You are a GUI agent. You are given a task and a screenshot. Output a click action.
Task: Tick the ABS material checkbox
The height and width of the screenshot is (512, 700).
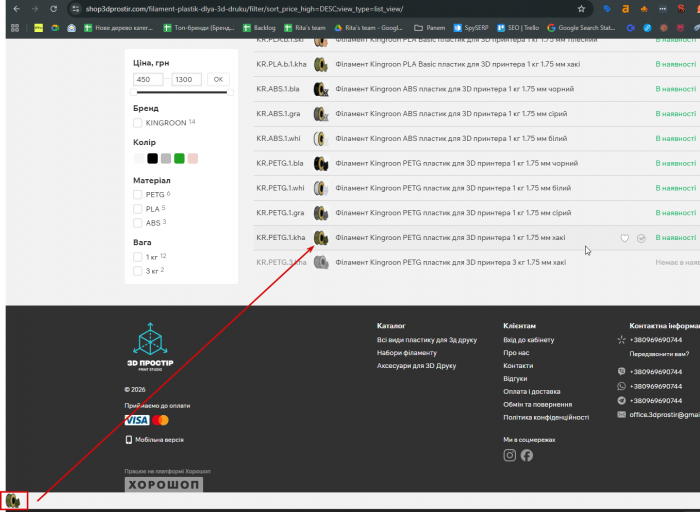click(138, 223)
